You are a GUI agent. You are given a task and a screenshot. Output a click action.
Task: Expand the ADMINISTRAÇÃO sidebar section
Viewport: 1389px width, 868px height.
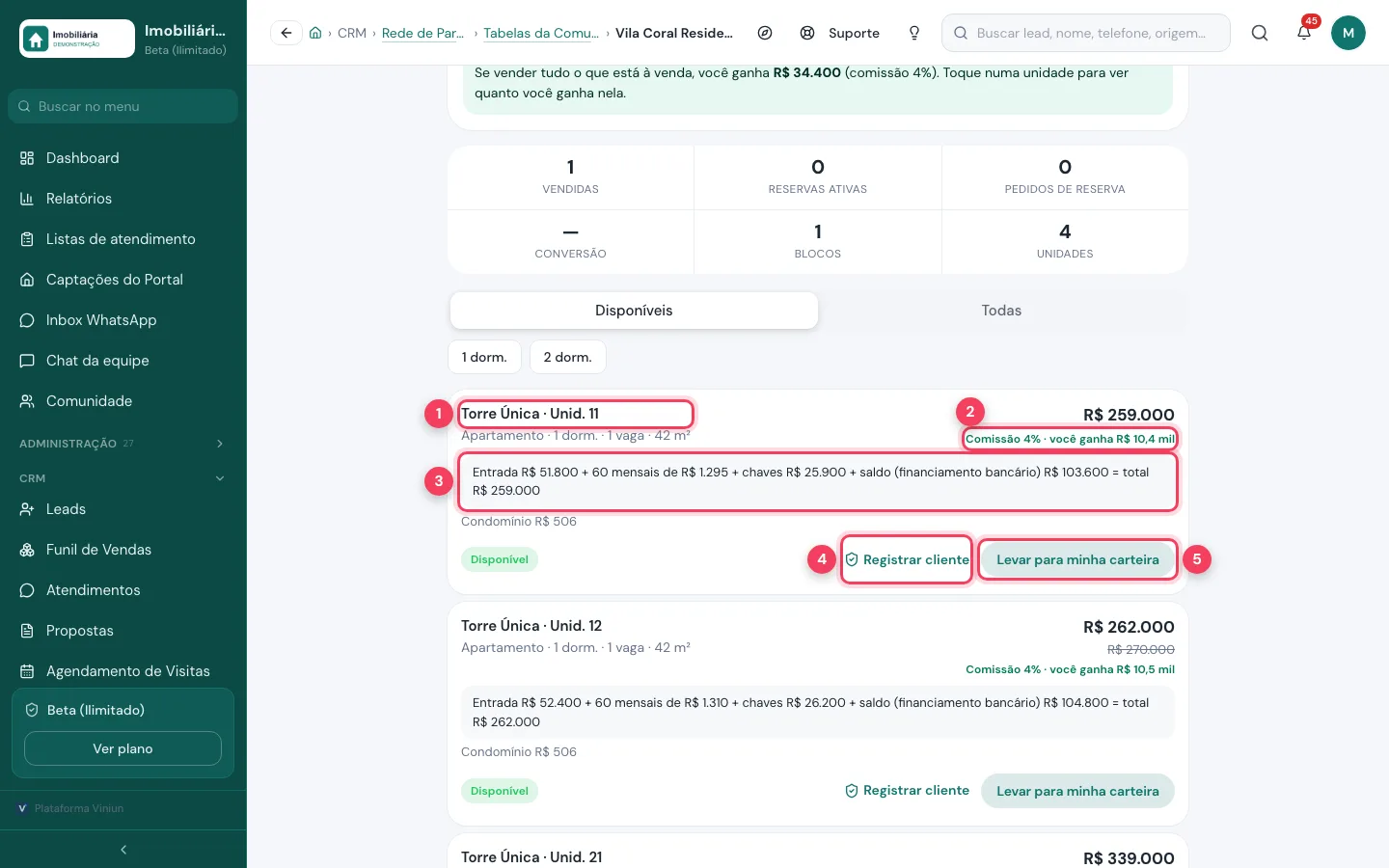pos(123,444)
